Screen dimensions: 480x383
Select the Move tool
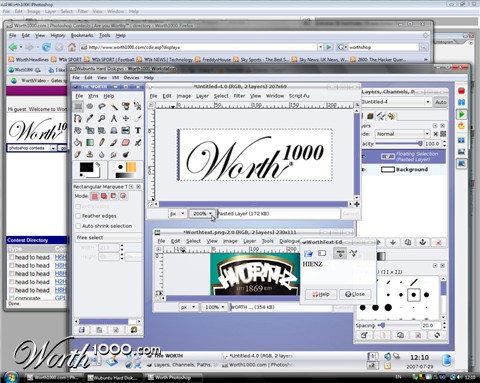pos(126,118)
